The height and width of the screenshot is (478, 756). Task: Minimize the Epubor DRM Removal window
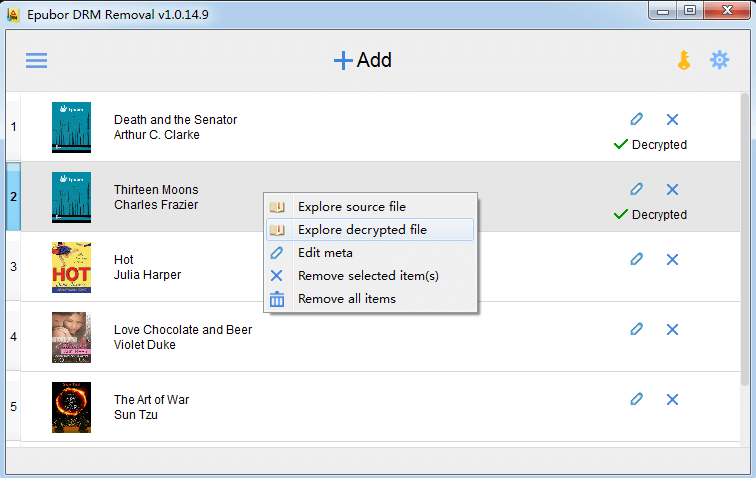pos(663,11)
